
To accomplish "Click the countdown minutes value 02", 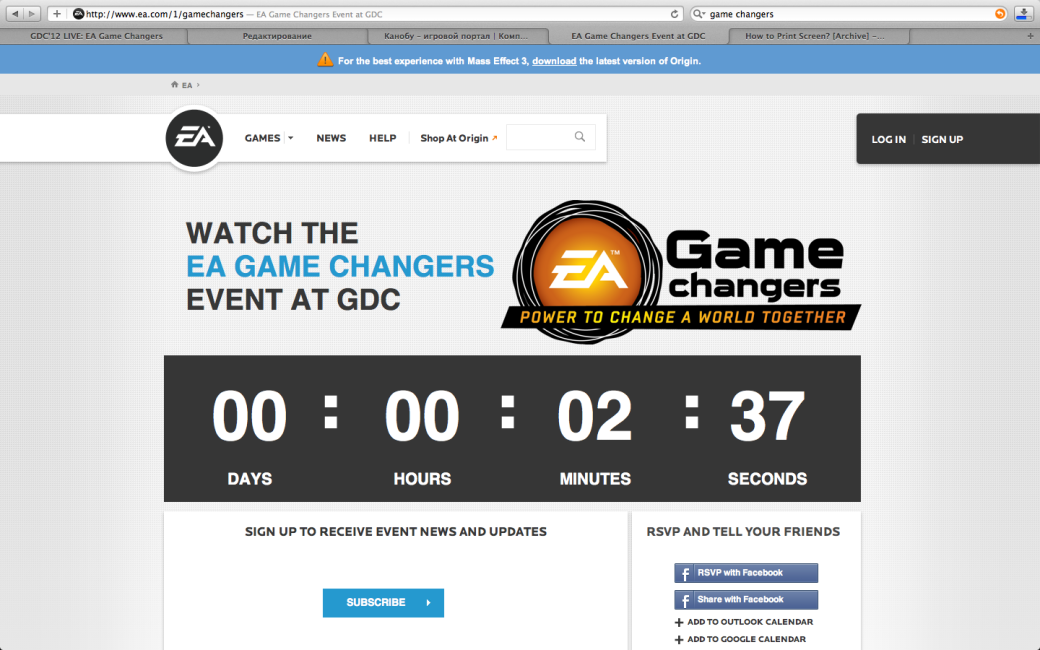I will pyautogui.click(x=595, y=416).
